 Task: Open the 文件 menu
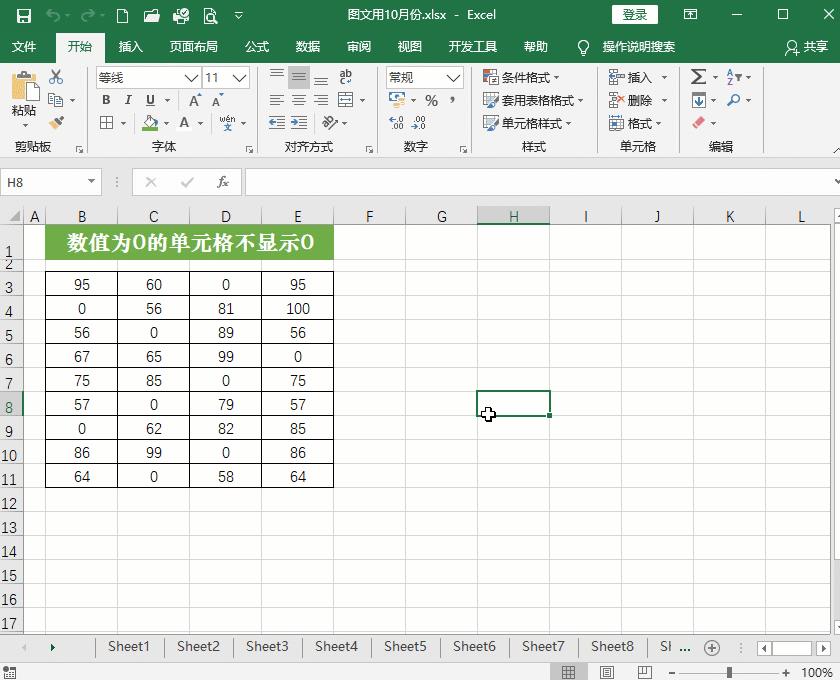click(25, 46)
